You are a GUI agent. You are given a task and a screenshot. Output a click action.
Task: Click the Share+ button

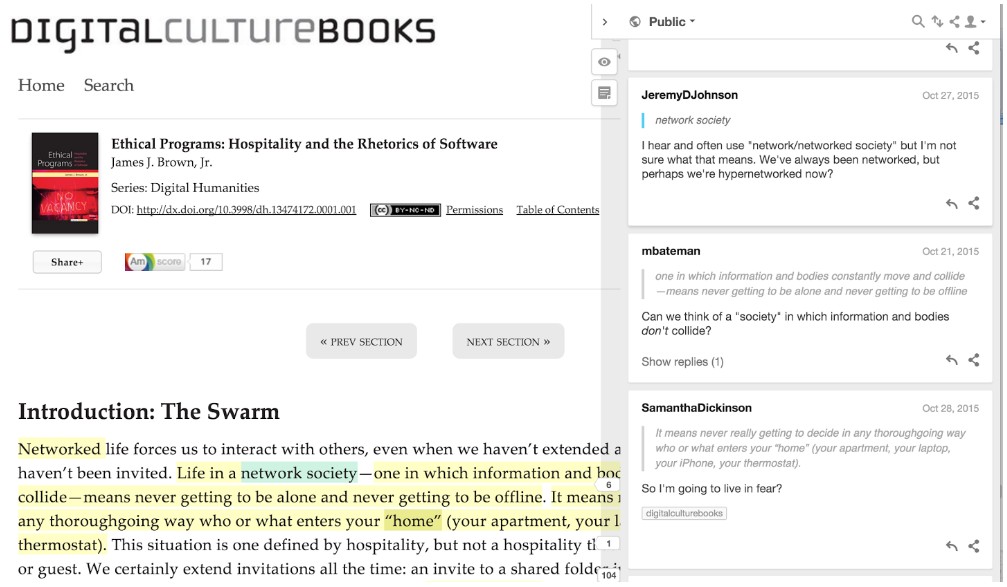click(67, 262)
